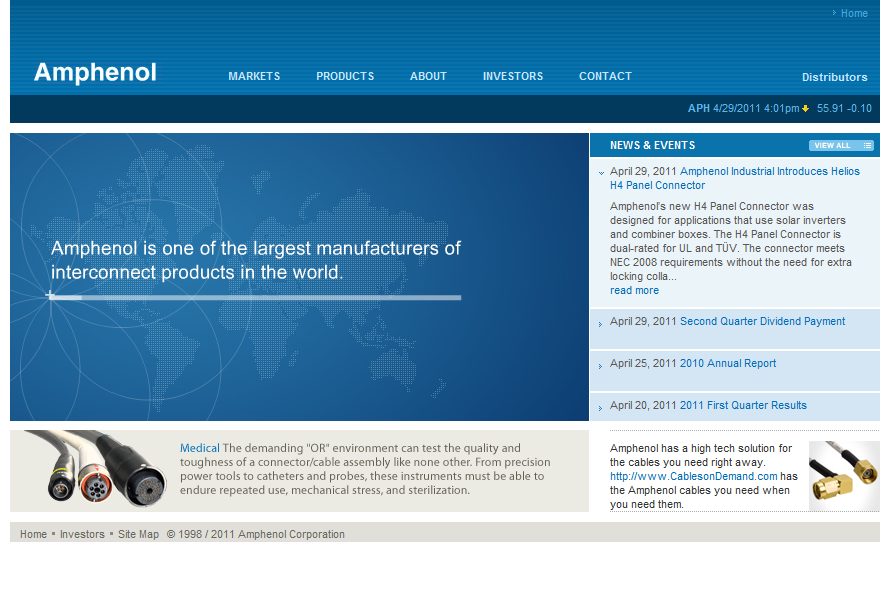Expand the 2010 Annual Report news item
This screenshot has height=602, width=890.
[x=601, y=367]
